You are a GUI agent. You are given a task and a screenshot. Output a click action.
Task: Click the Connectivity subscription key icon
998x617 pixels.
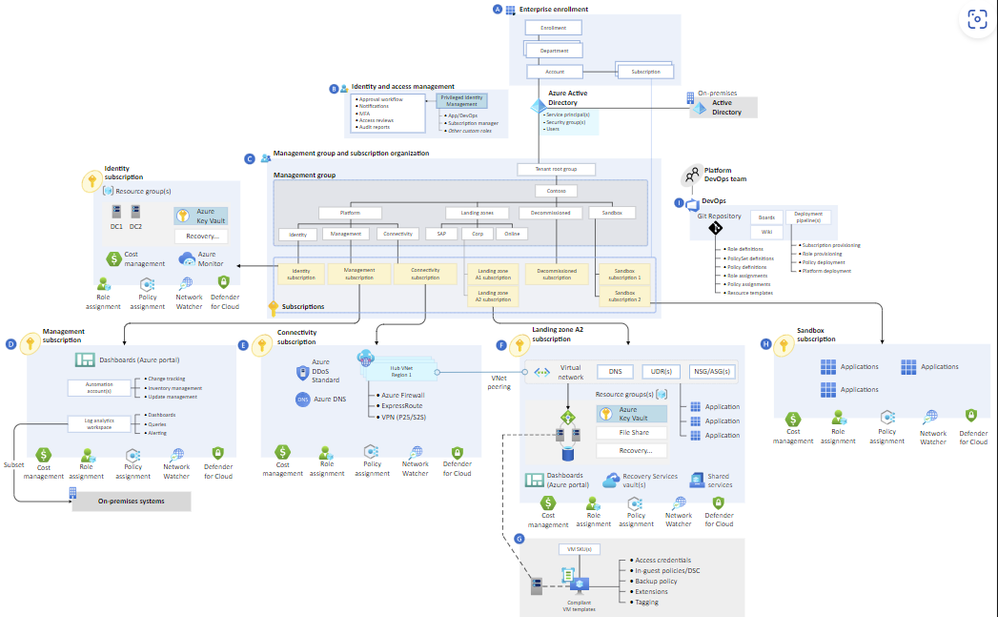262,345
